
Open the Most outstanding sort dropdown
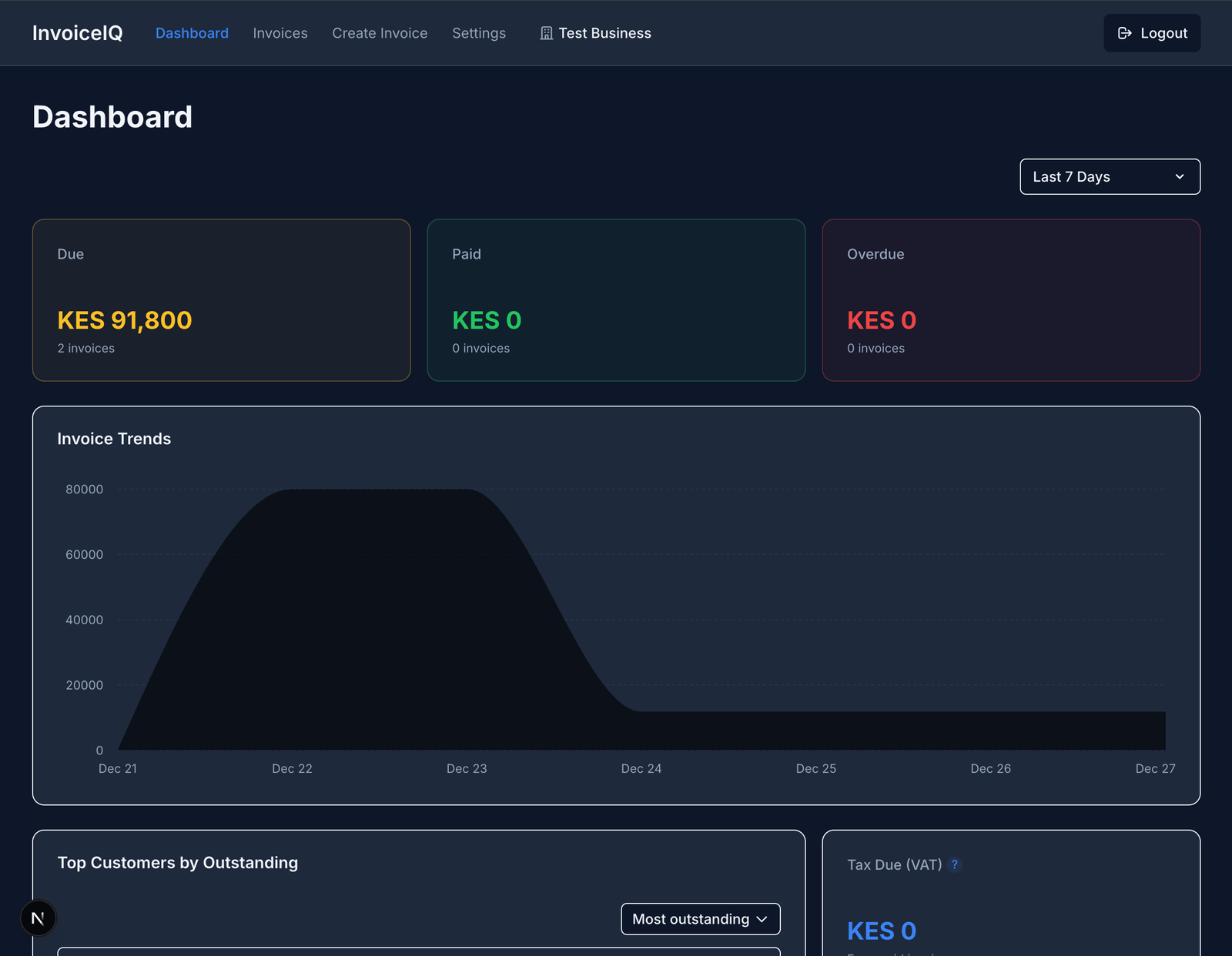[700, 919]
